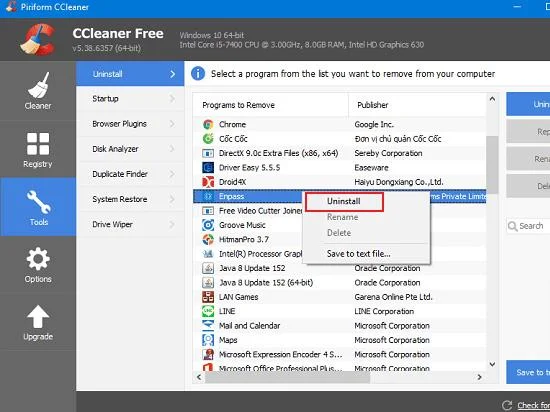Select the Chrome program icon in list
The height and width of the screenshot is (412, 550).
coord(208,124)
